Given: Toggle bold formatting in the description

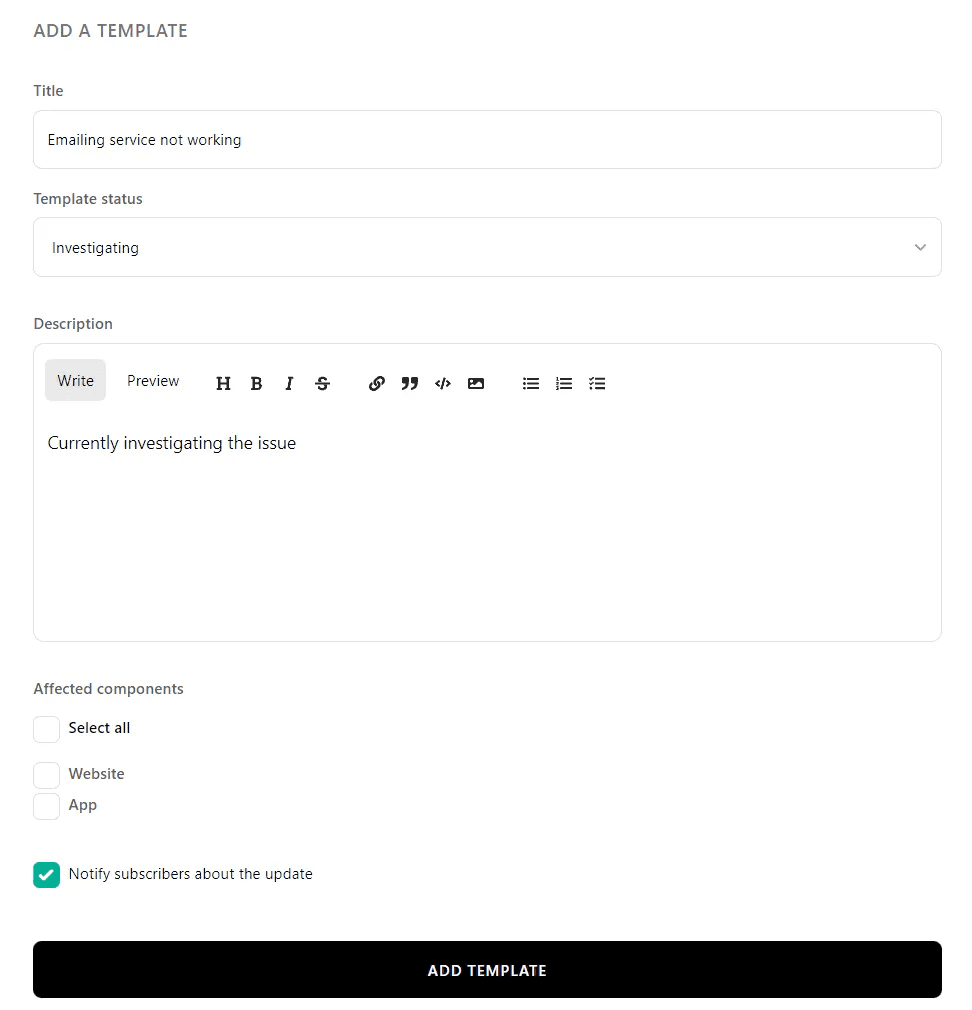Looking at the screenshot, I should click(x=256, y=384).
